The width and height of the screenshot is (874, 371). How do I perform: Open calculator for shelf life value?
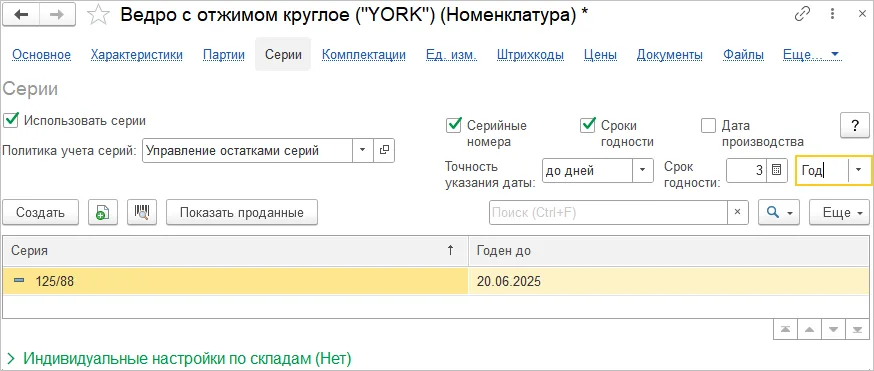[776, 170]
